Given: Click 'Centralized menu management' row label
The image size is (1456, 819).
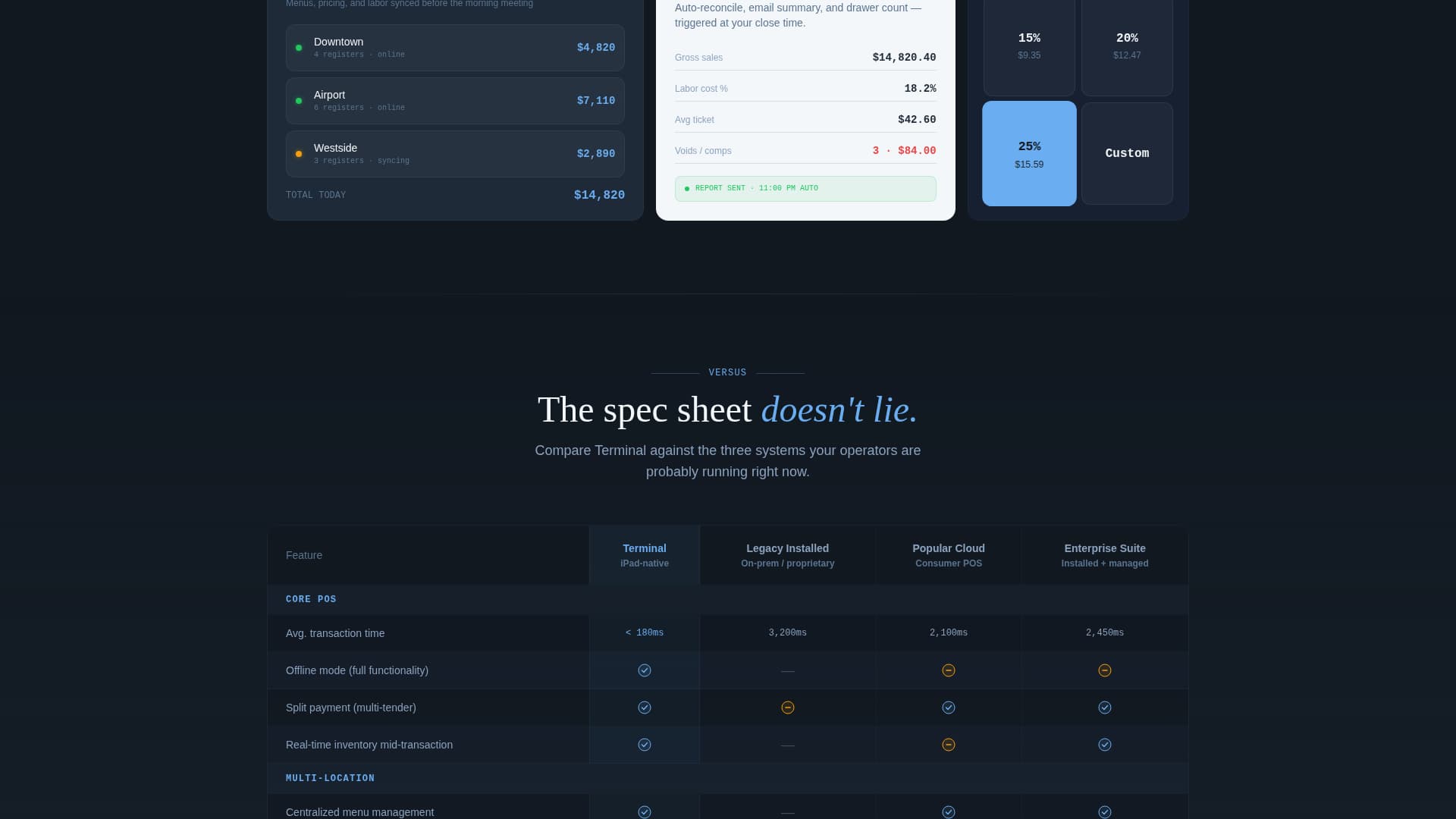Looking at the screenshot, I should coord(360,812).
